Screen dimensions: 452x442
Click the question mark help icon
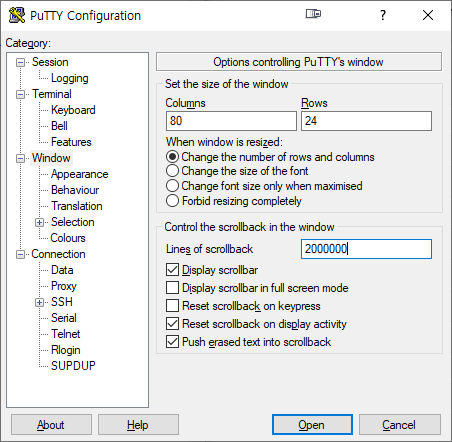point(383,15)
